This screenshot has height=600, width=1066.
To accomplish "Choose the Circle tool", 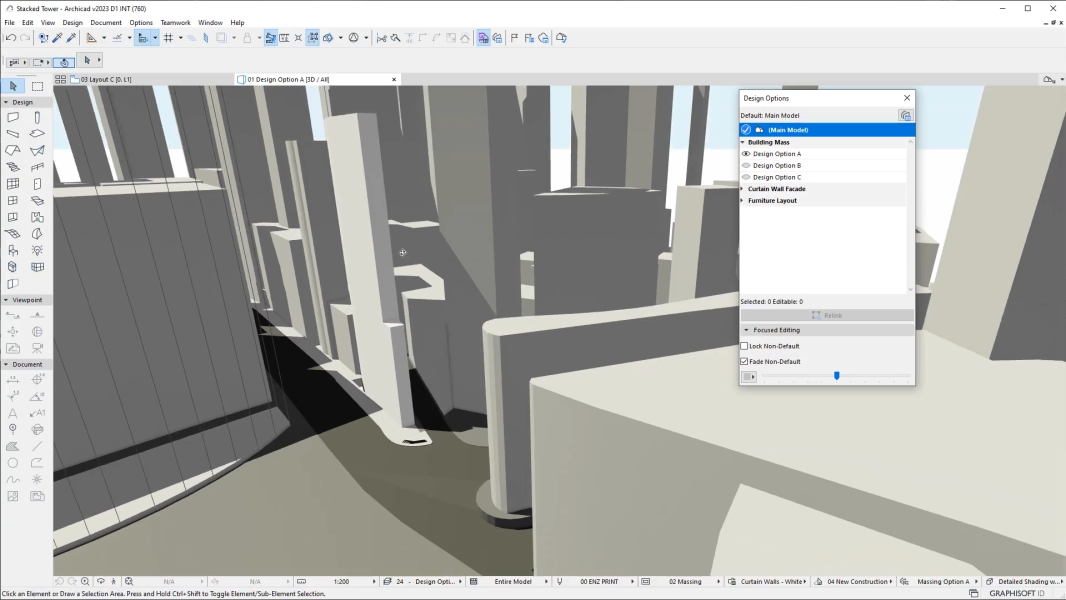I will pos(13,463).
